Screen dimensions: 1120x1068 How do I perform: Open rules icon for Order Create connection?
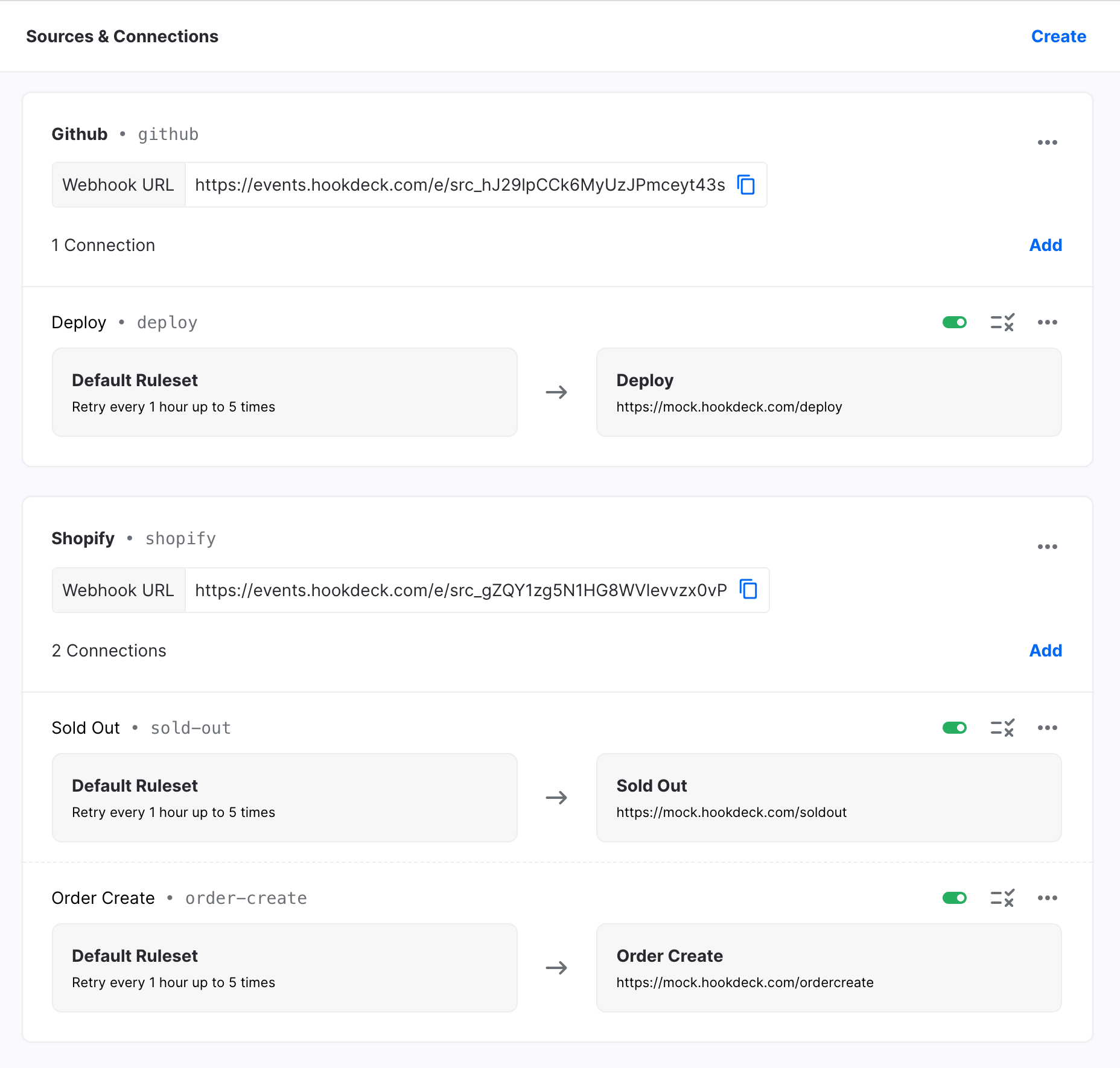pos(1002,898)
